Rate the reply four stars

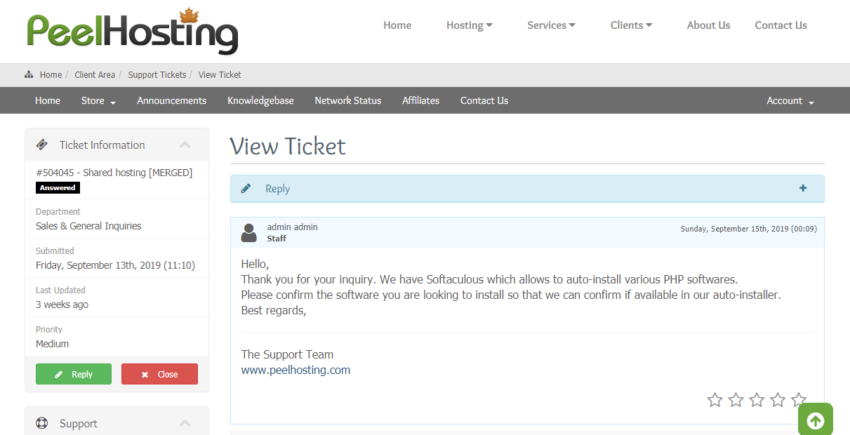coord(777,400)
